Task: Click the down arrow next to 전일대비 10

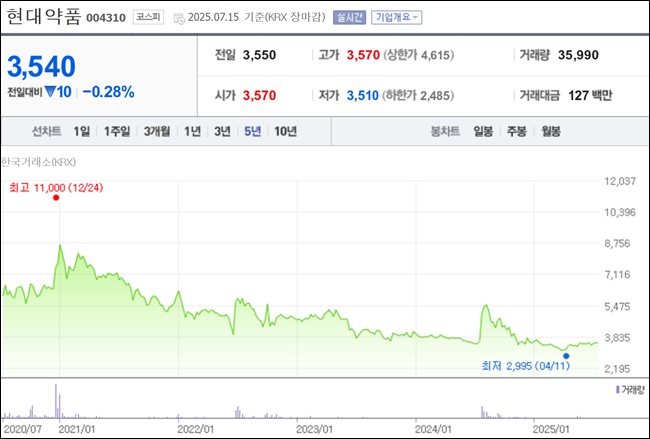Action: click(50, 92)
